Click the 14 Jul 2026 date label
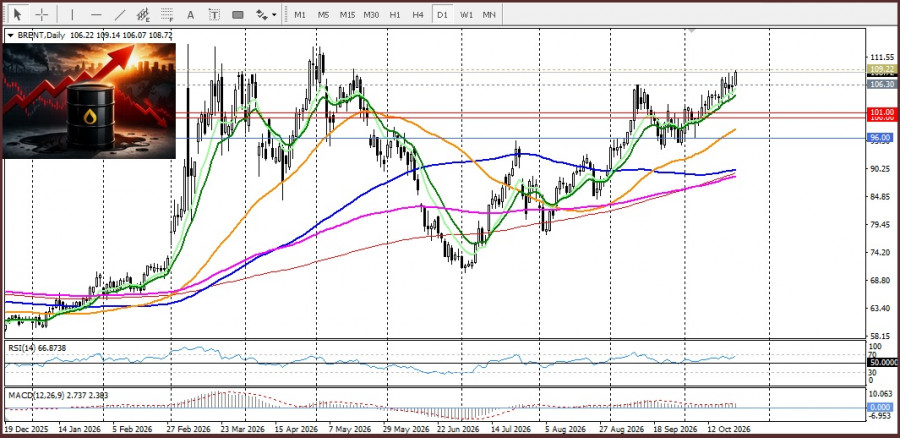 point(512,429)
